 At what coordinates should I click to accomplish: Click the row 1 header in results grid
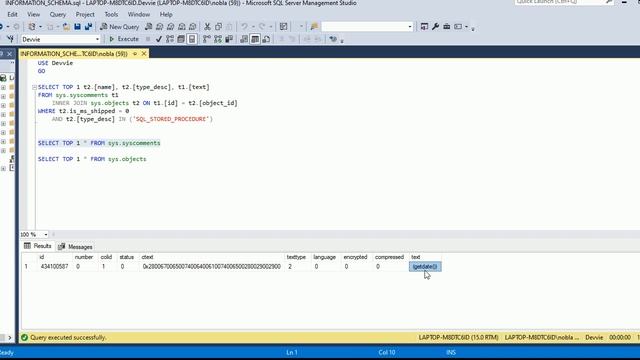pyautogui.click(x=29, y=267)
